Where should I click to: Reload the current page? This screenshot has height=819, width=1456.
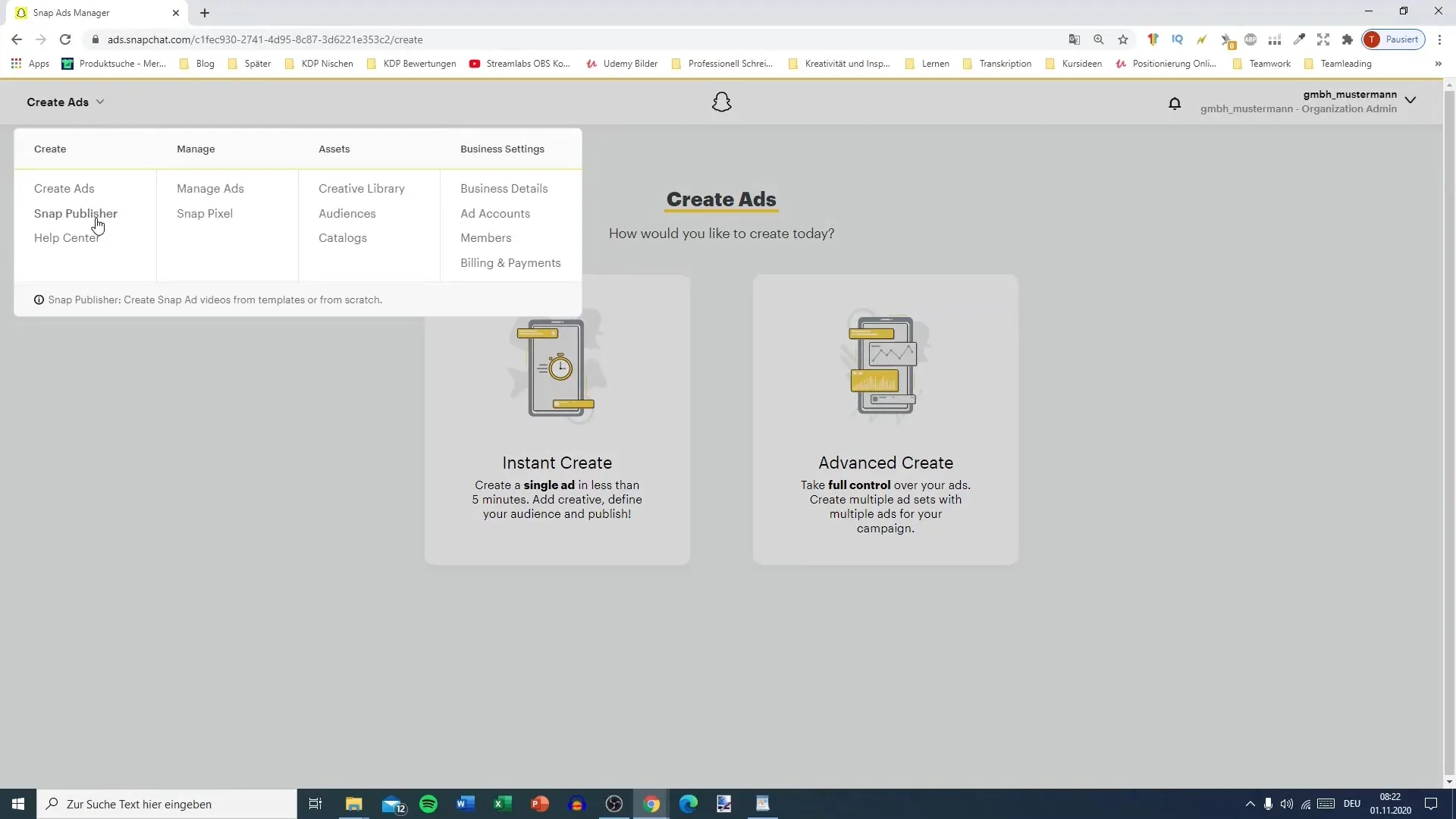click(x=65, y=39)
